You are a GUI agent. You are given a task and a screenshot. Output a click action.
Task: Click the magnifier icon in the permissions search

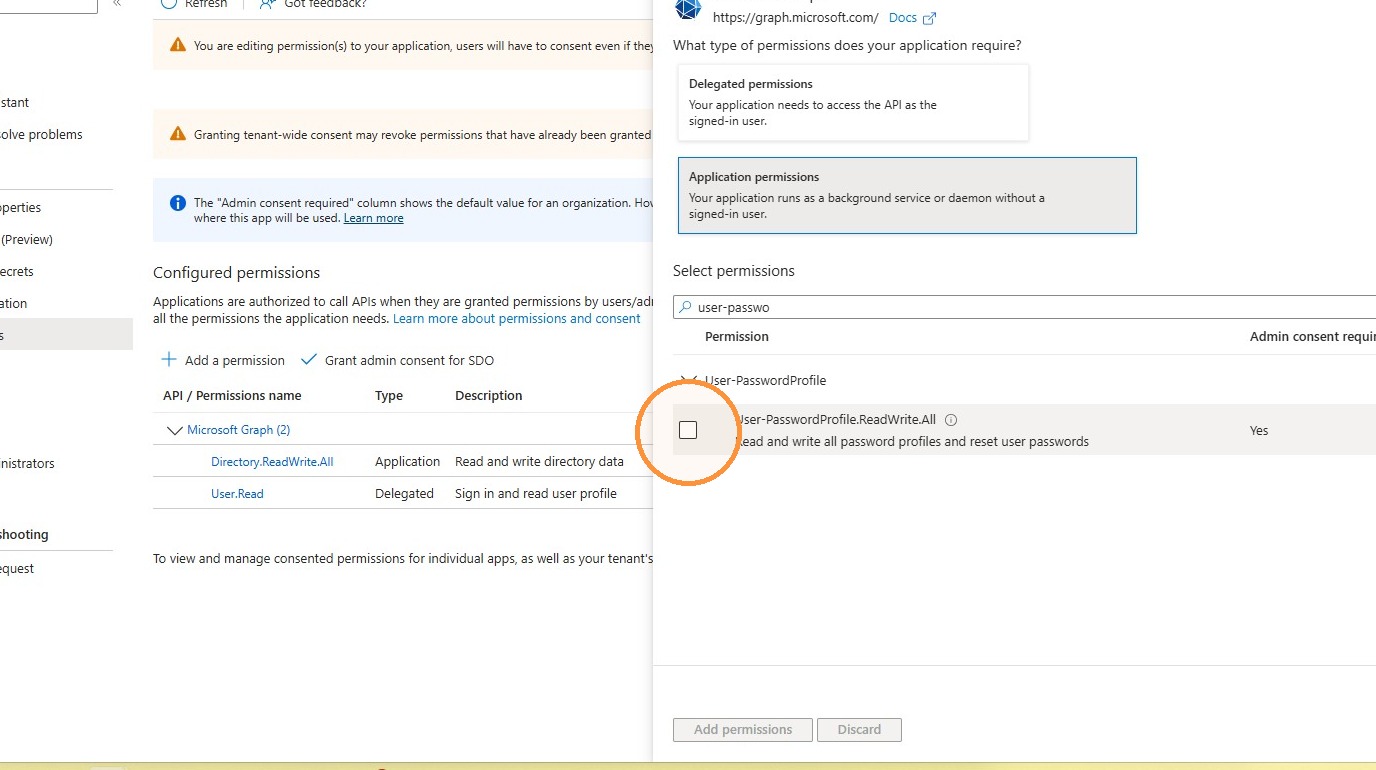point(685,307)
